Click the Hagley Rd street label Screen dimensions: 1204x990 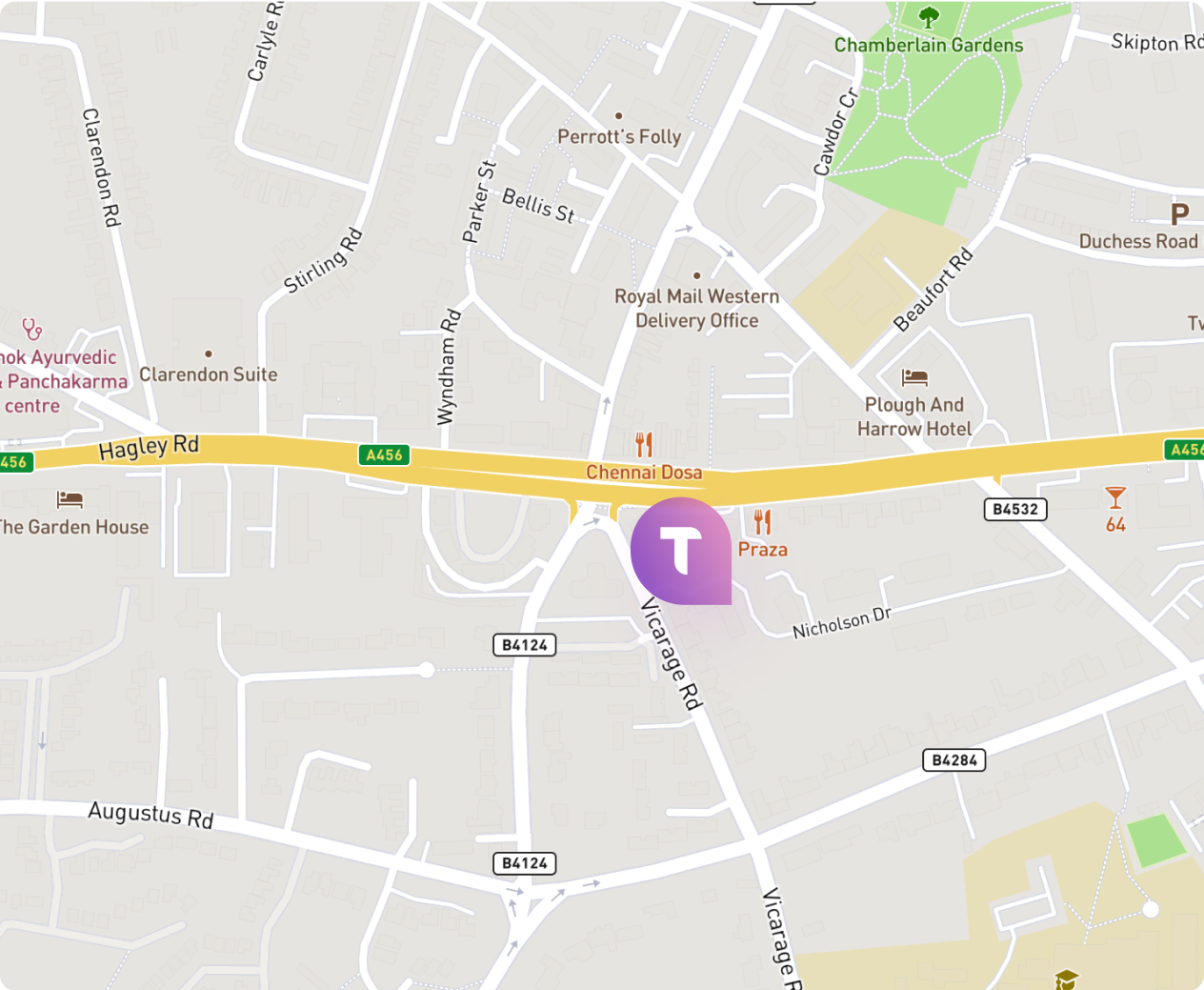pyautogui.click(x=149, y=447)
